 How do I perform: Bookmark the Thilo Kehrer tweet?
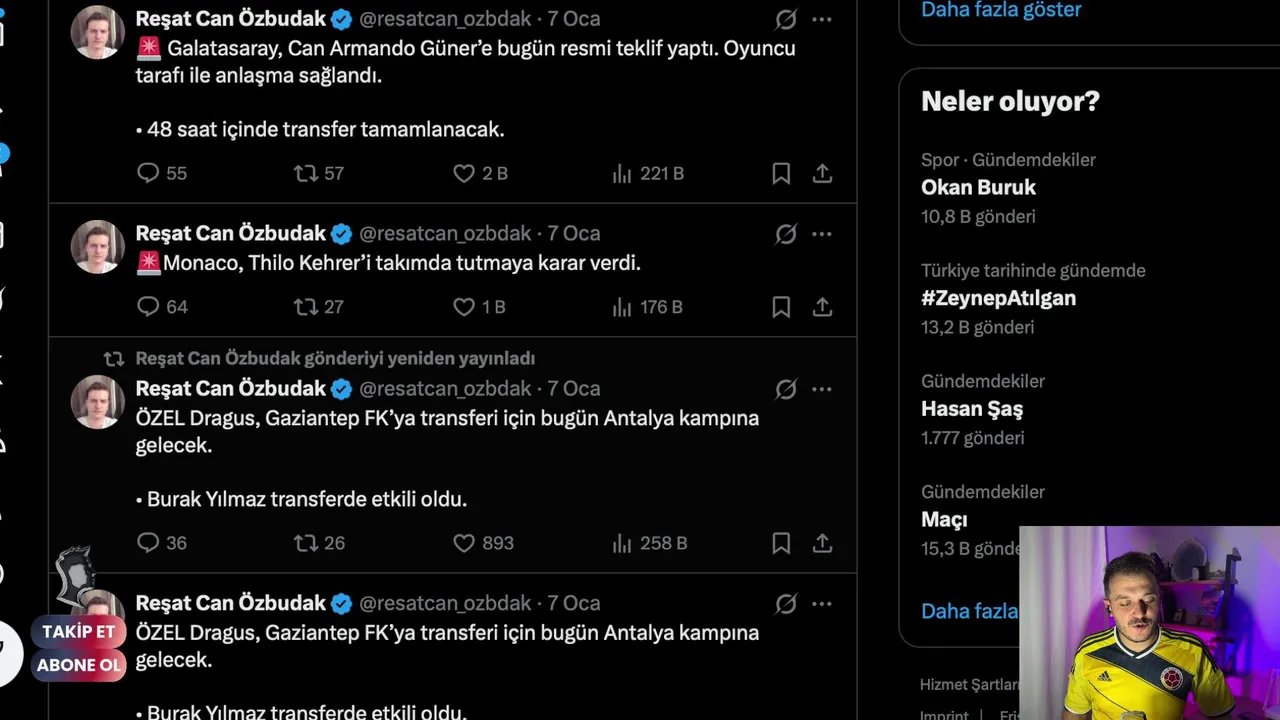click(x=781, y=307)
